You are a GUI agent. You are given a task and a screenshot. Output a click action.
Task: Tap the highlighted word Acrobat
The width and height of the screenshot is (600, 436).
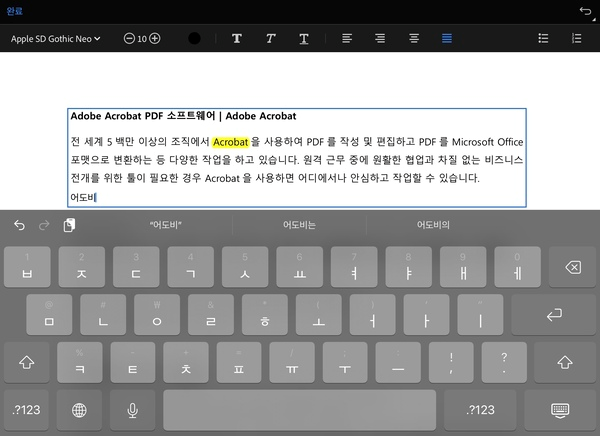point(230,142)
